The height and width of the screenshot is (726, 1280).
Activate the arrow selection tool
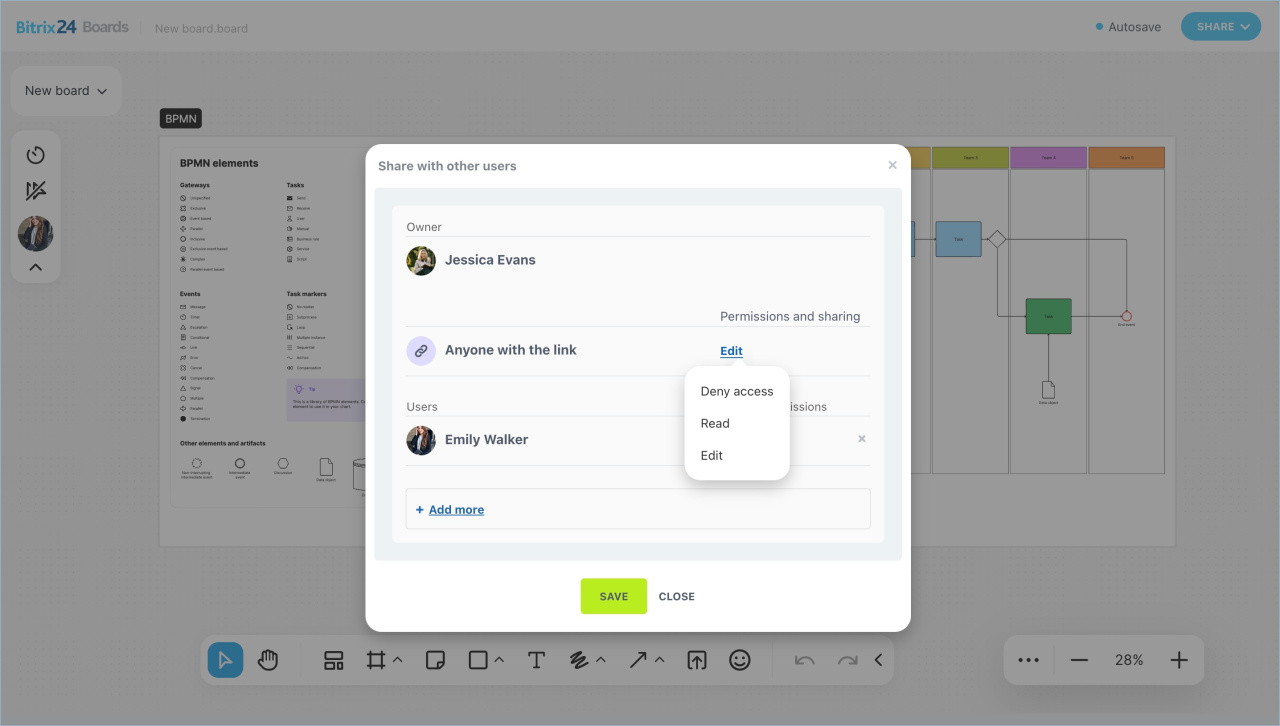coord(225,660)
